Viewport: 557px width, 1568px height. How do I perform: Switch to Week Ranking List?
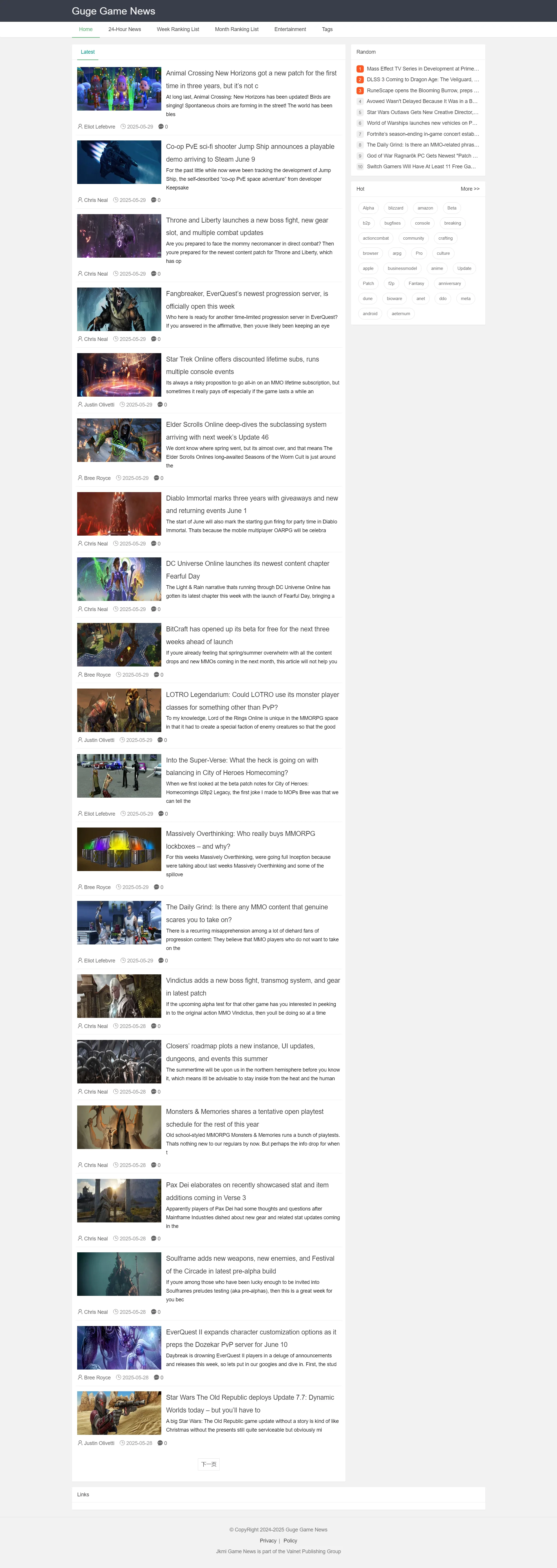pyautogui.click(x=178, y=29)
